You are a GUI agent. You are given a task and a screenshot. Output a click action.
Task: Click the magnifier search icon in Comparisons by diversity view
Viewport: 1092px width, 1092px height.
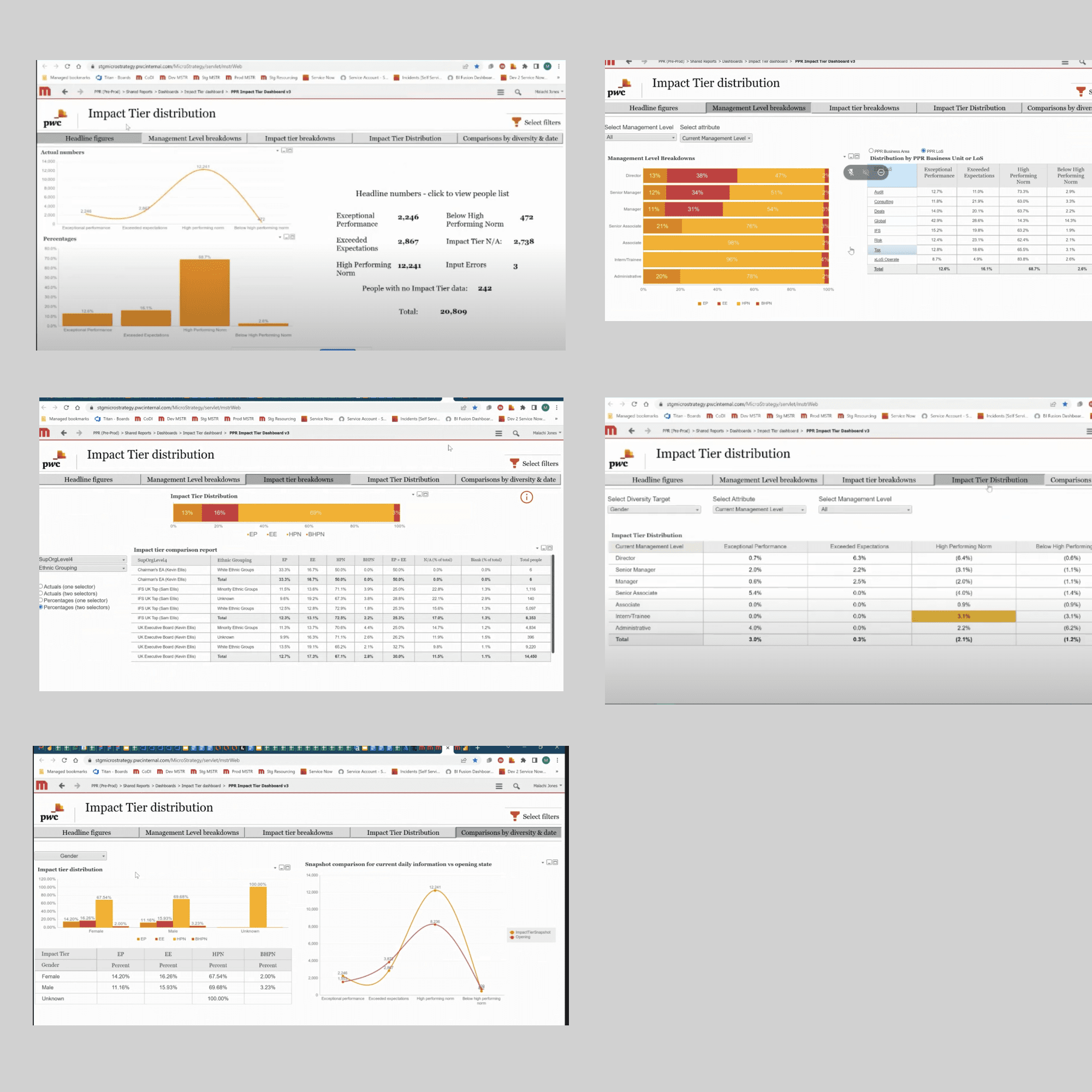pyautogui.click(x=516, y=786)
